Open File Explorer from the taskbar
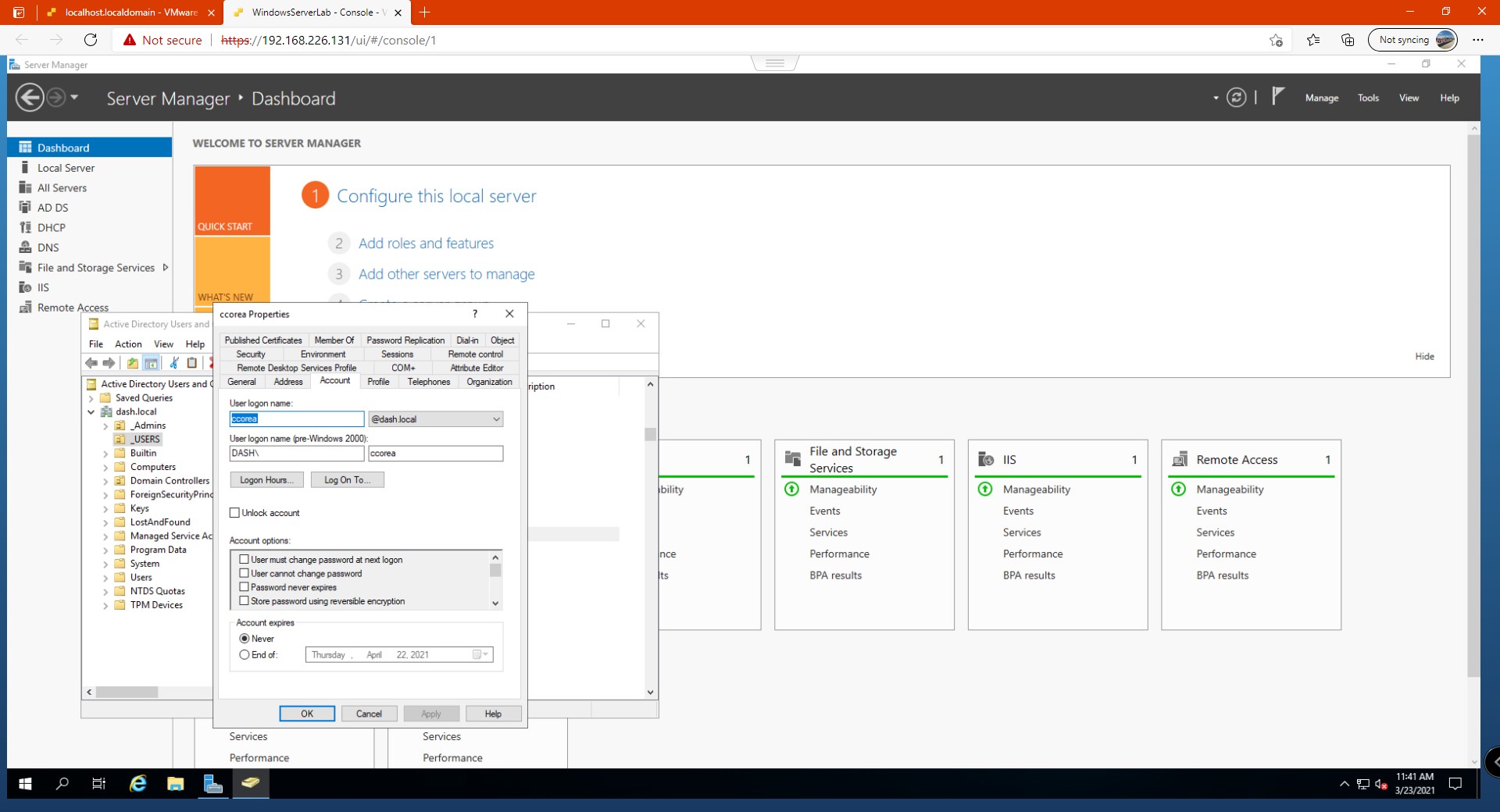 pyautogui.click(x=175, y=783)
